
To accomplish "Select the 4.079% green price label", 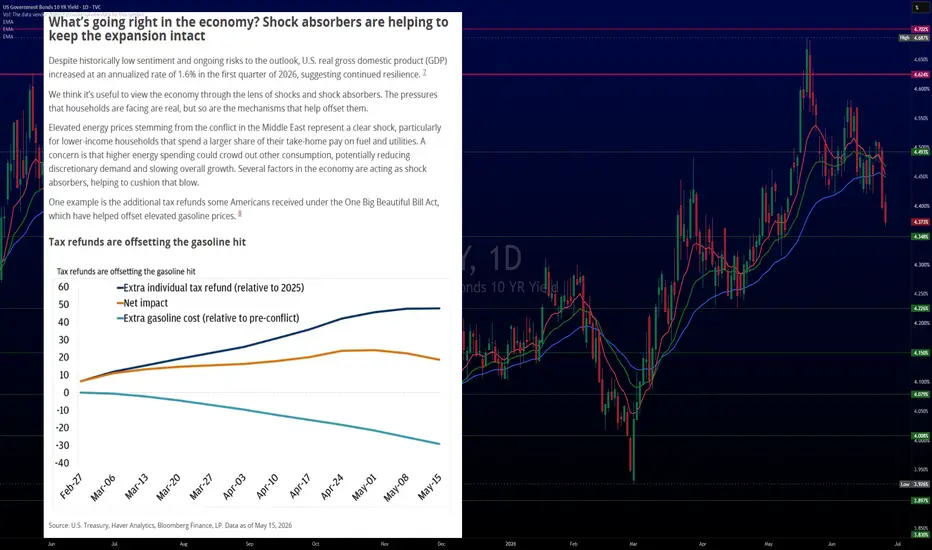I will pos(921,394).
